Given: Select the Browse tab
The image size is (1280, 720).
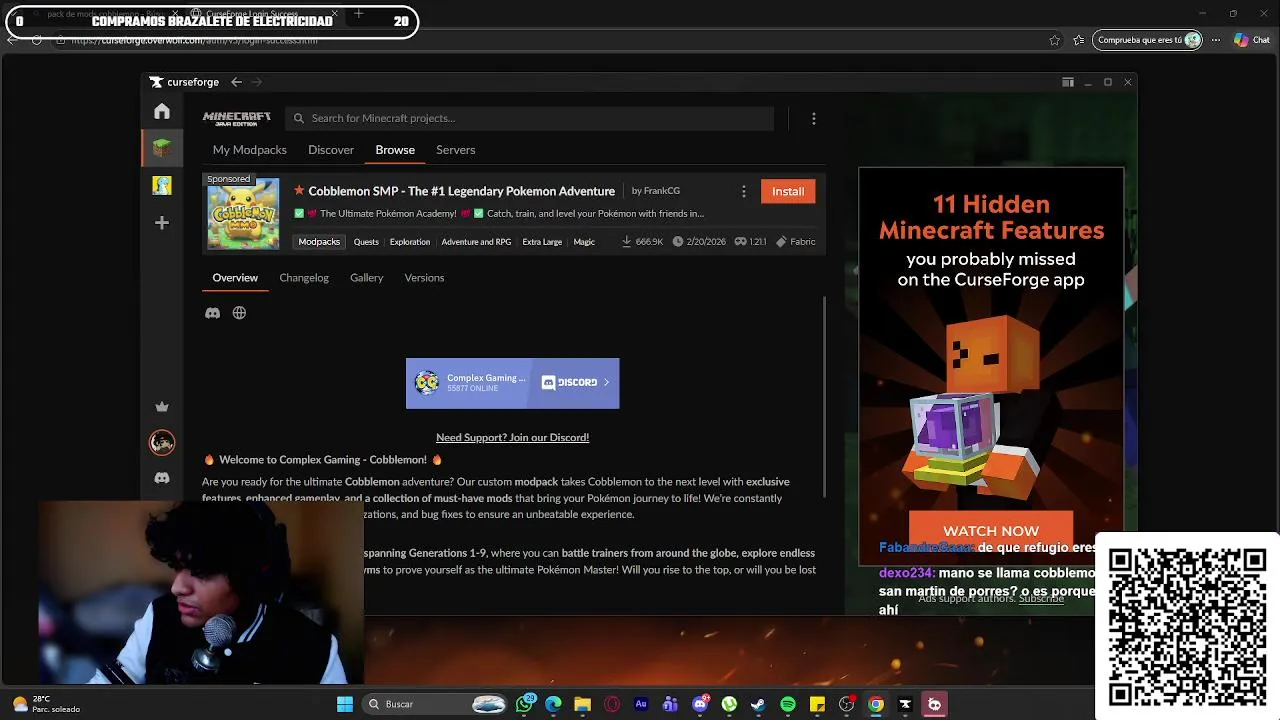Looking at the screenshot, I should click(x=395, y=150).
